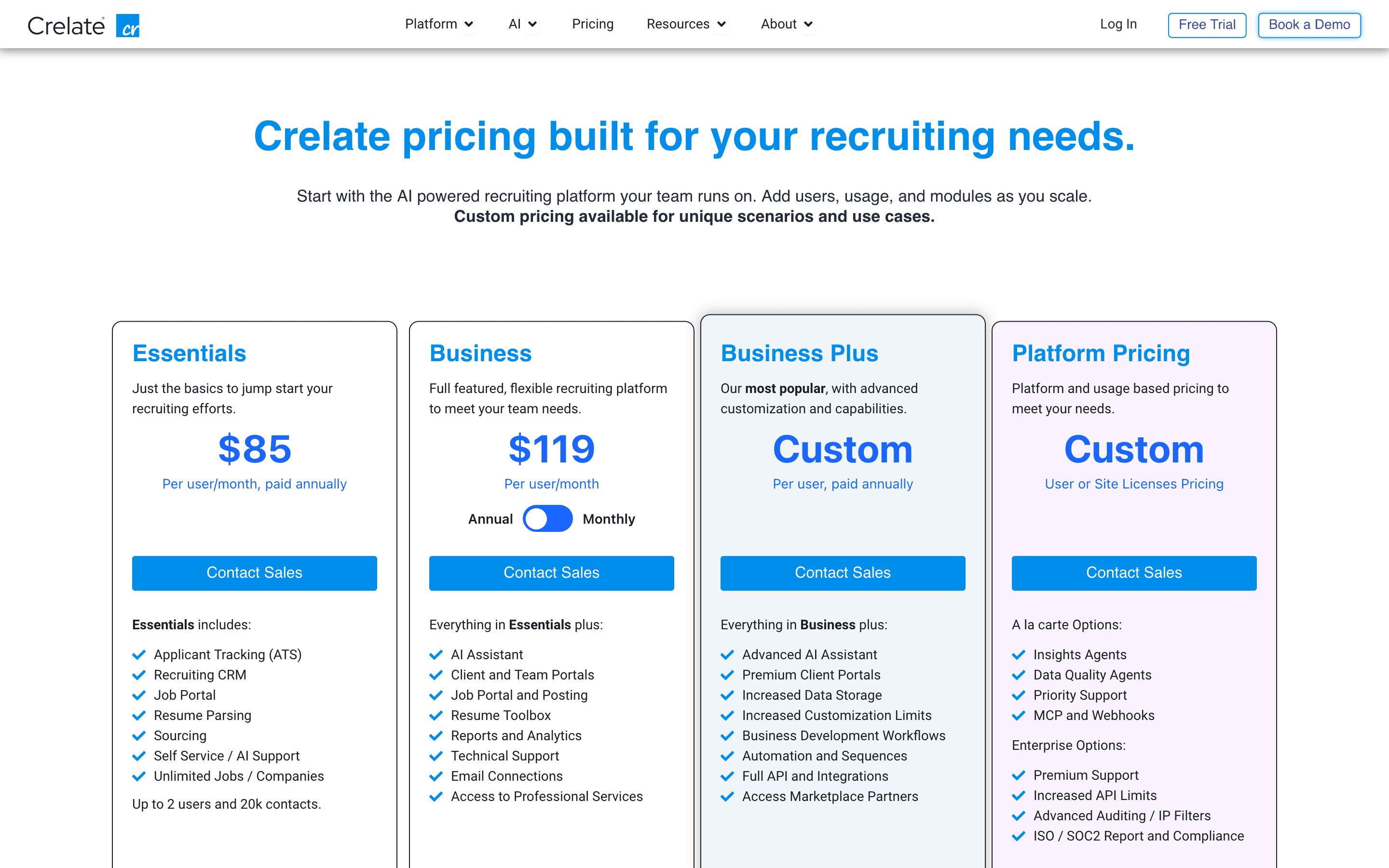Expand the About menu chevron
The height and width of the screenshot is (868, 1389).
point(808,24)
